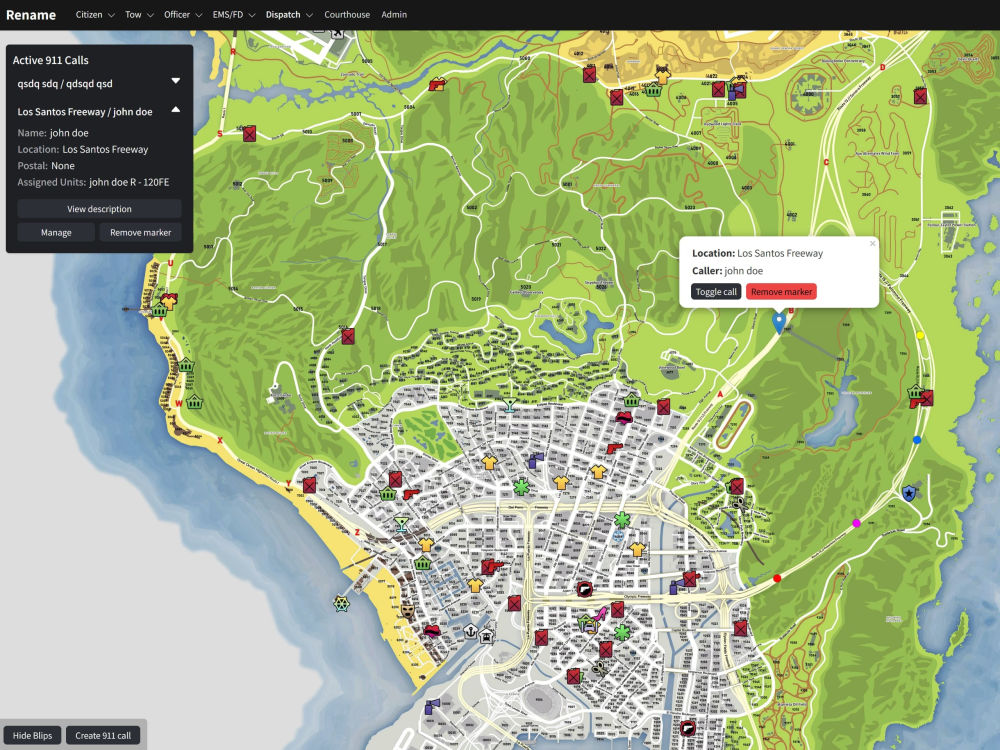Click the blue dot blip on the east highway

[x=916, y=440]
